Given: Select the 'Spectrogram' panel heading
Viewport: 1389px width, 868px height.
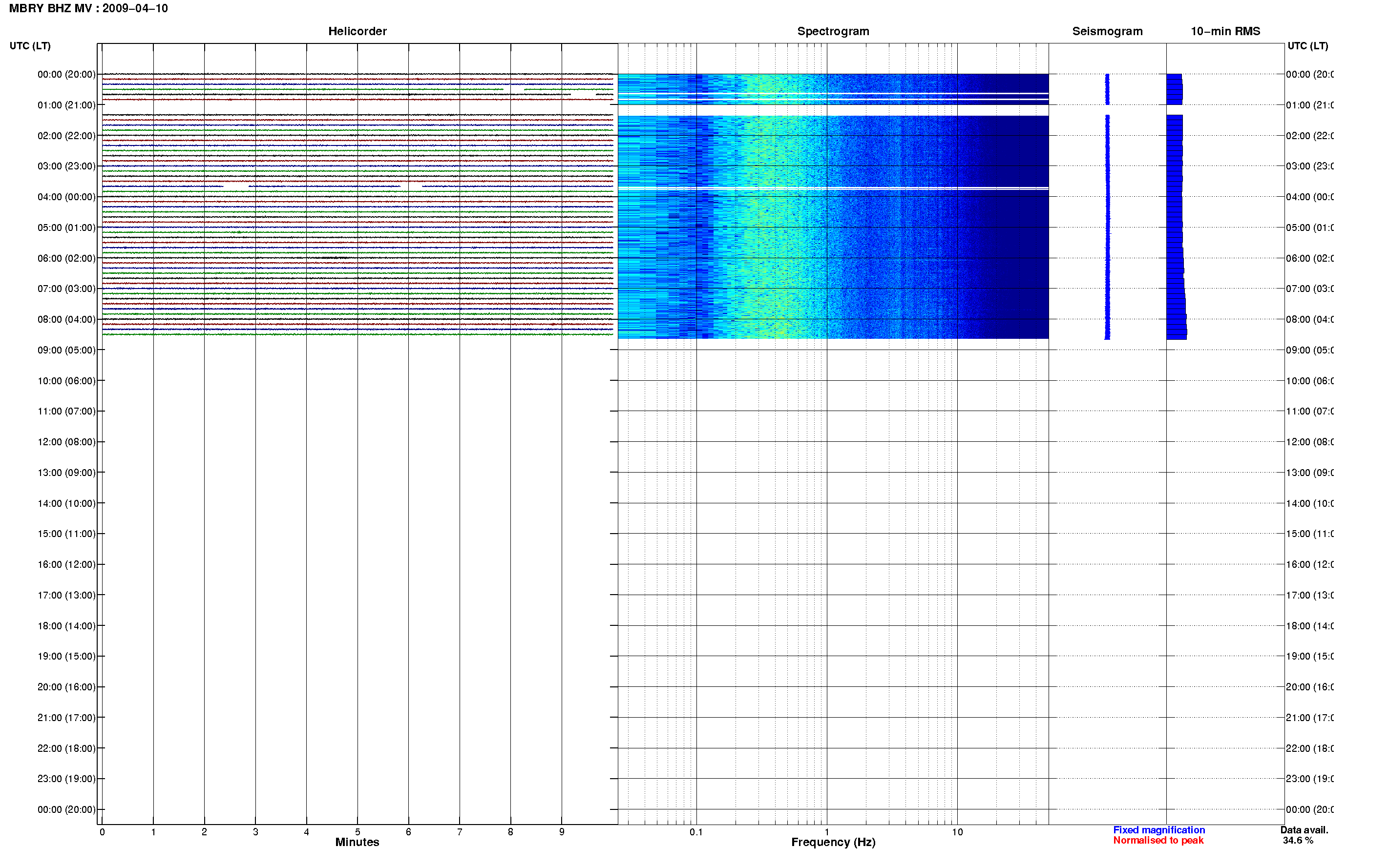Looking at the screenshot, I should pos(833,32).
